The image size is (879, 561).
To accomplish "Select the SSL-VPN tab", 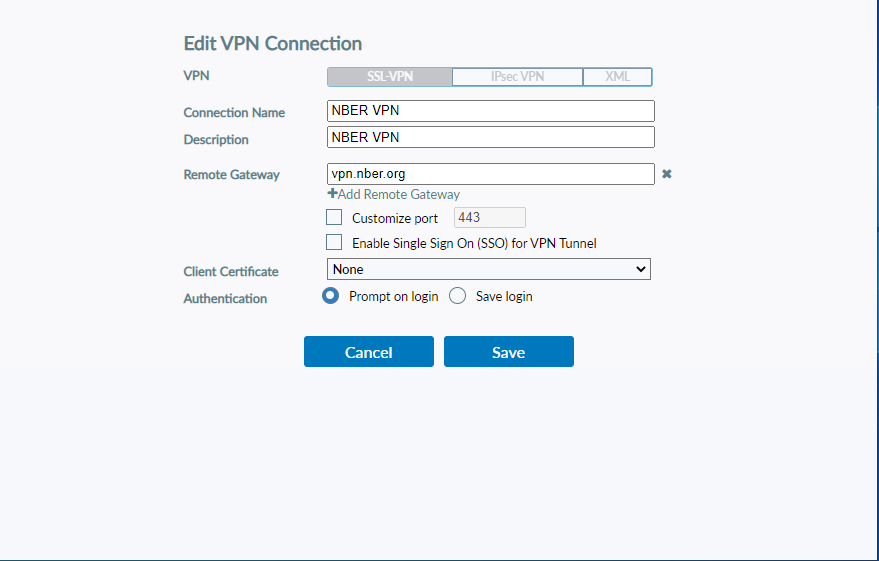I will point(390,77).
